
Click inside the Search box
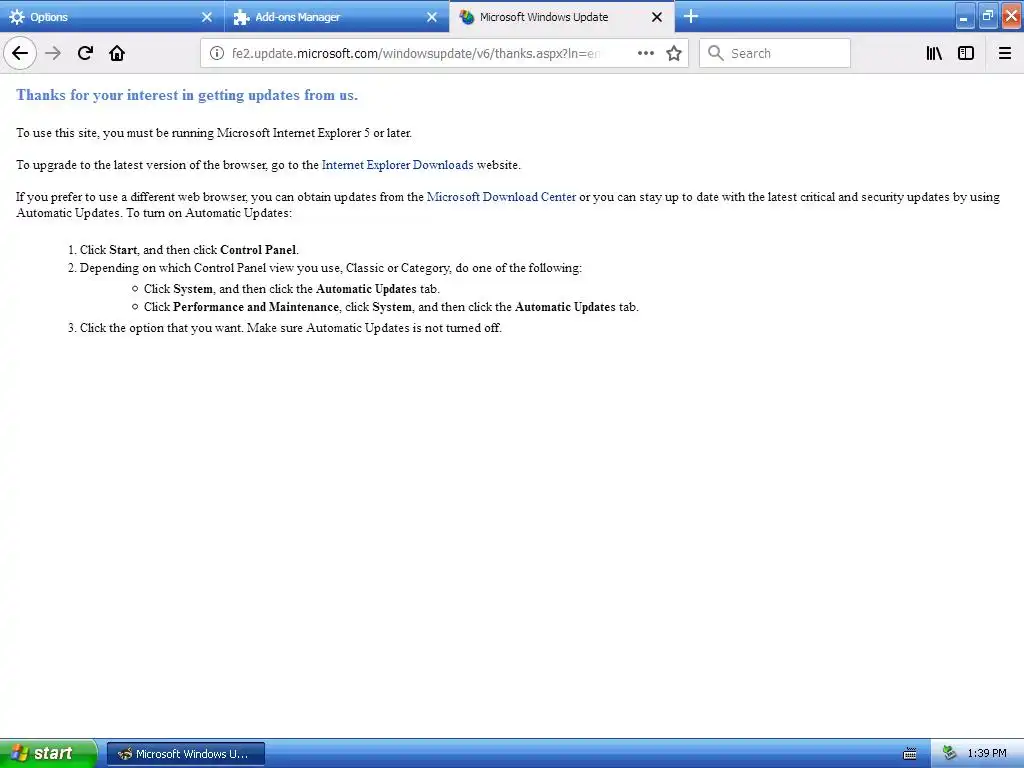[x=775, y=53]
